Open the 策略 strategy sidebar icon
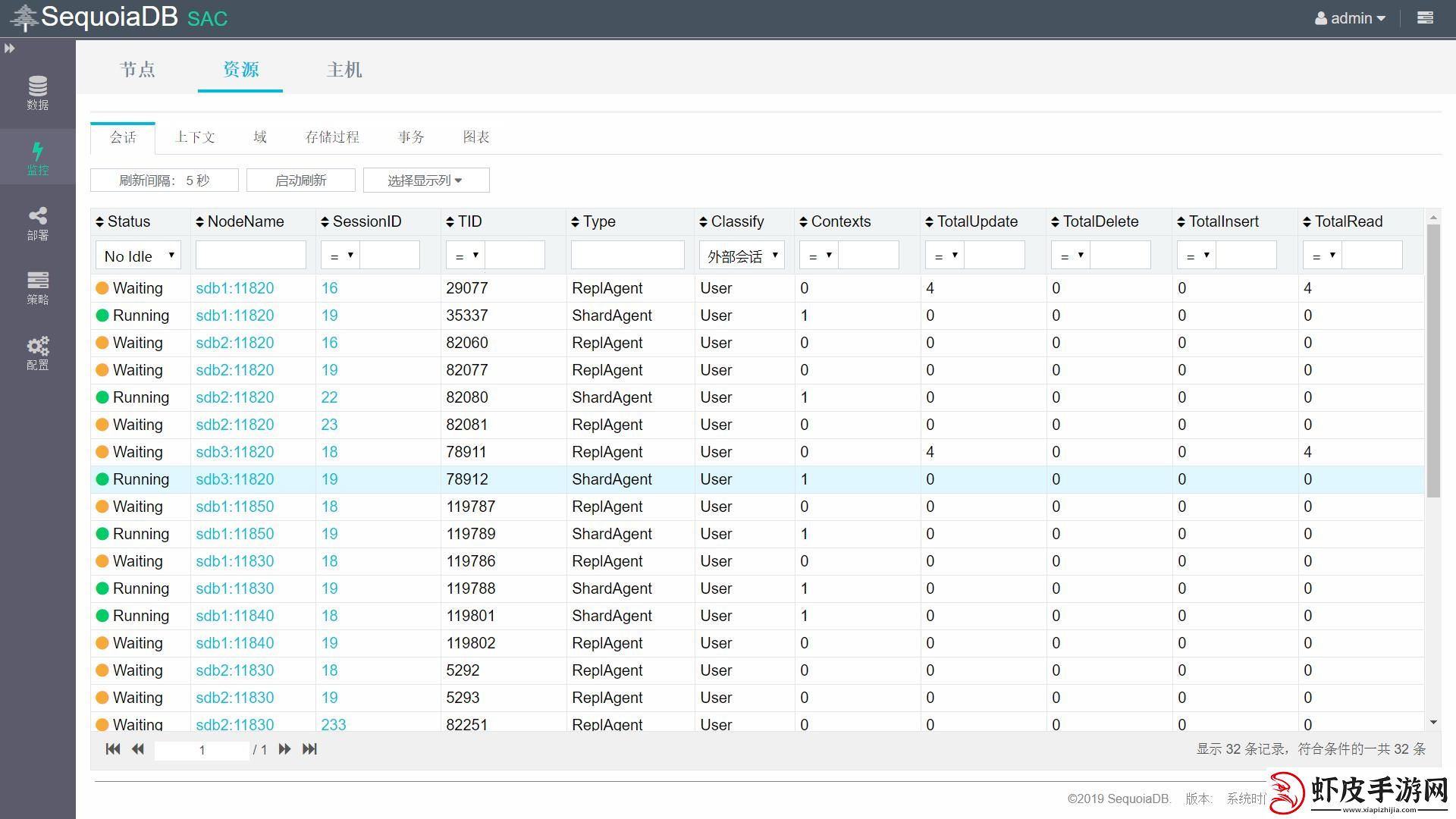1456x819 pixels. pos(37,288)
